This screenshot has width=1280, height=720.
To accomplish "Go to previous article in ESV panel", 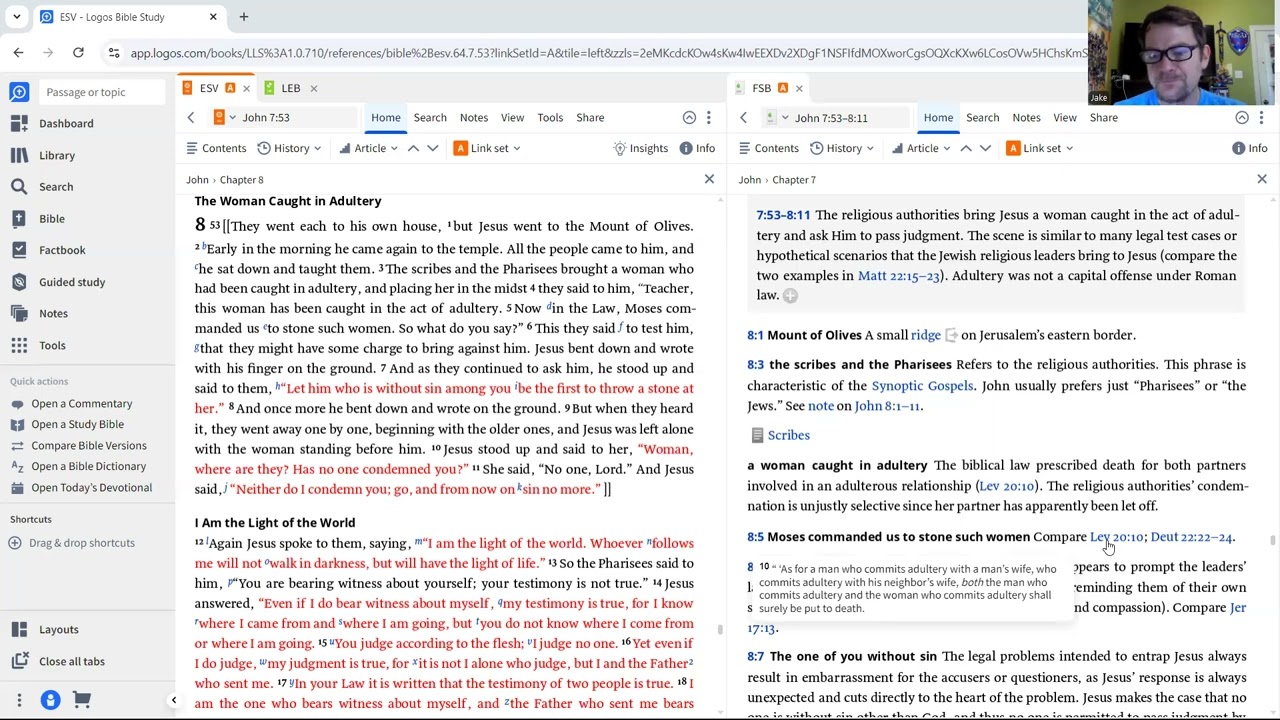I will (x=413, y=148).
